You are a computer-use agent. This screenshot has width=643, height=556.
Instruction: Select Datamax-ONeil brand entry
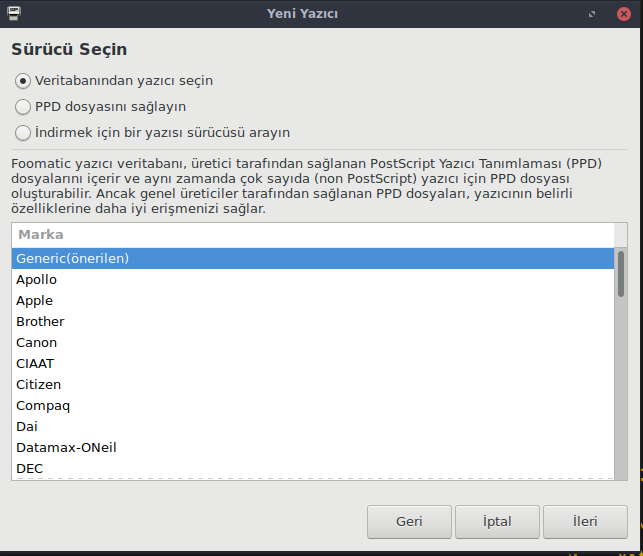pyautogui.click(x=66, y=447)
